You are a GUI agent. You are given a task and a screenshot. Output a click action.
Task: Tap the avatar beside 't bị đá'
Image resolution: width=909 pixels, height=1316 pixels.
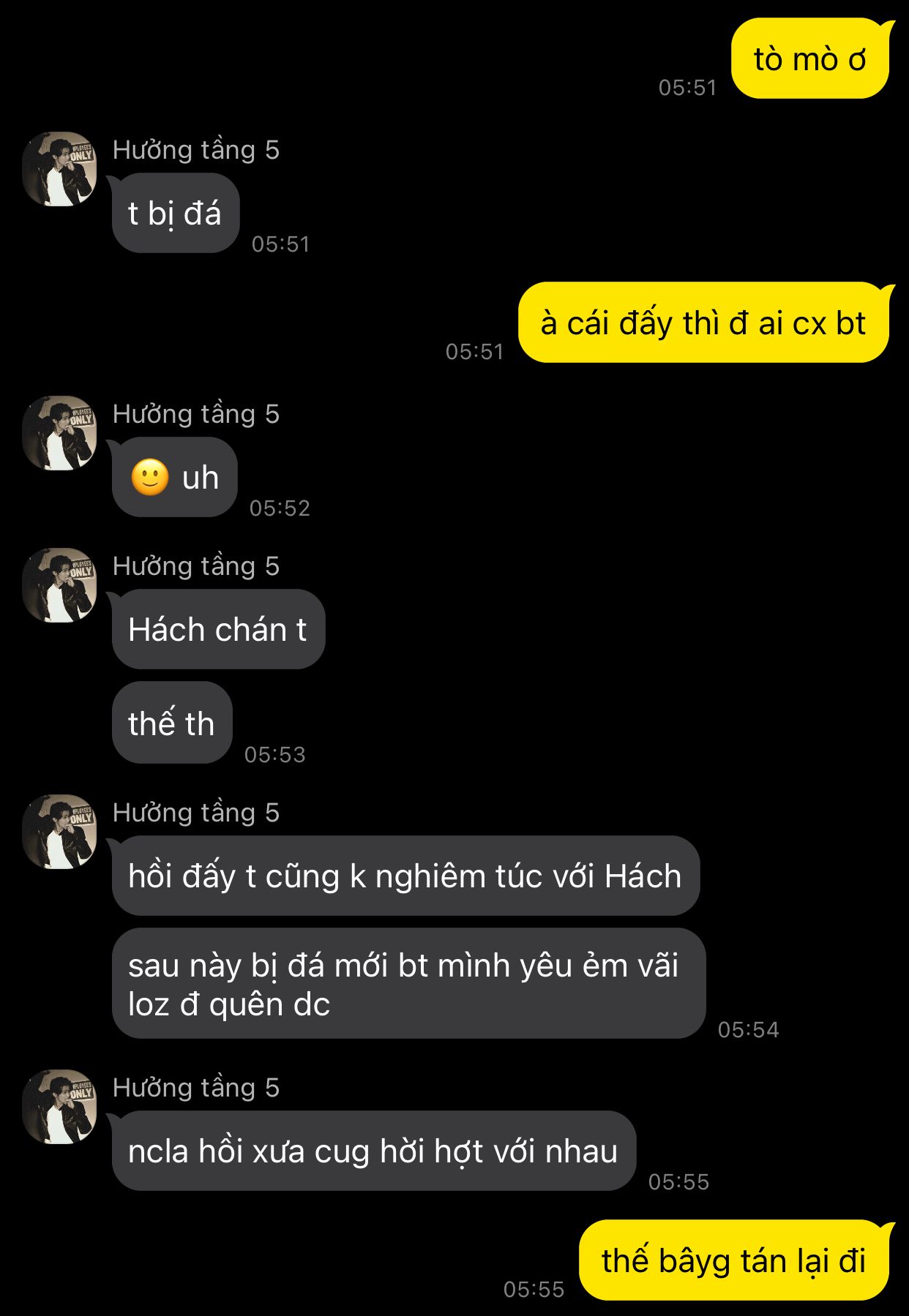click(x=59, y=169)
